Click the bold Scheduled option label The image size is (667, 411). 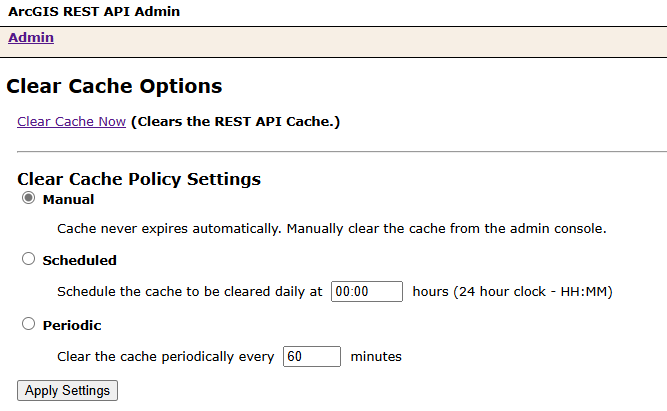pos(79,261)
